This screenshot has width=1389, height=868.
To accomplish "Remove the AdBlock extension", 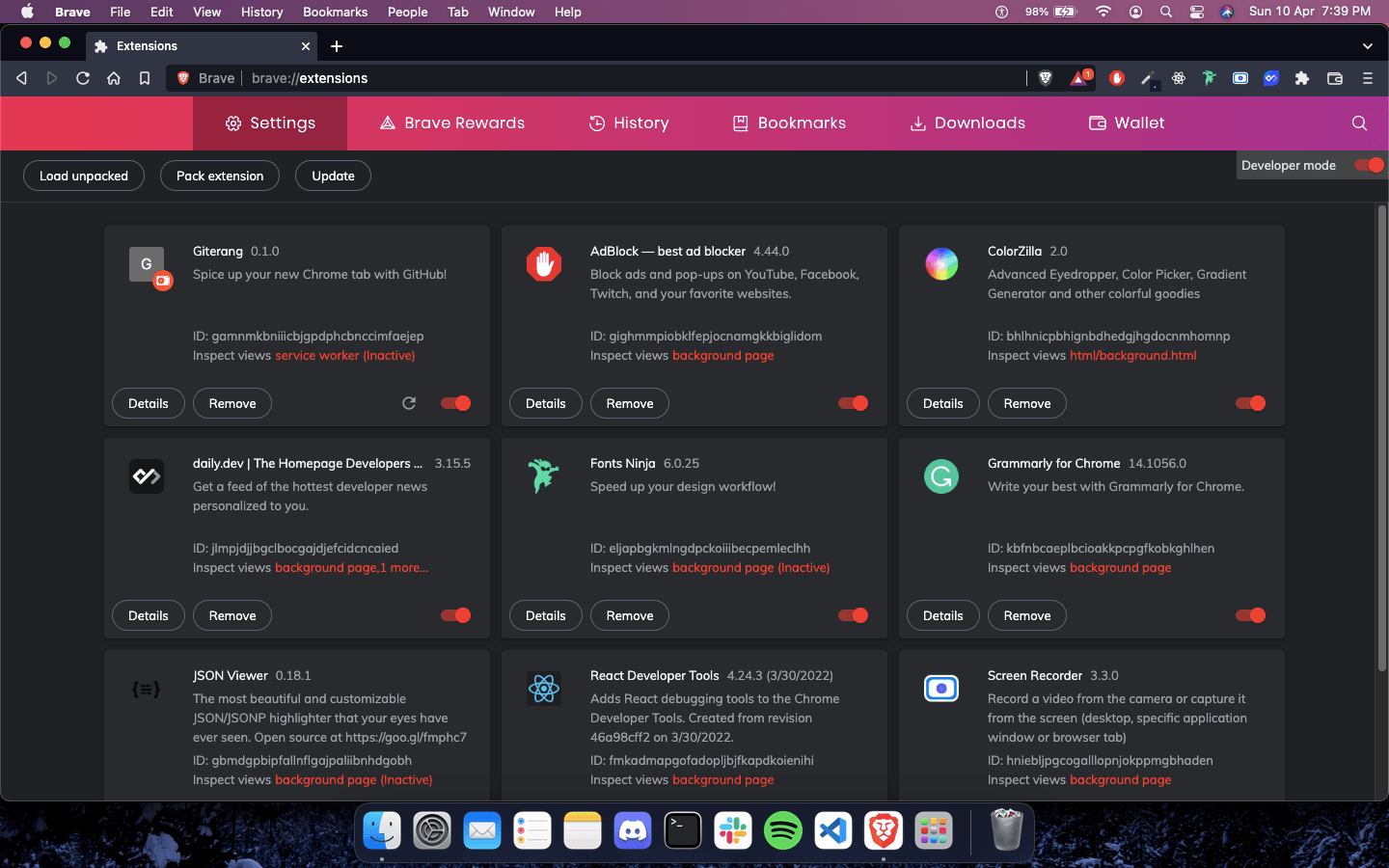I will point(630,403).
